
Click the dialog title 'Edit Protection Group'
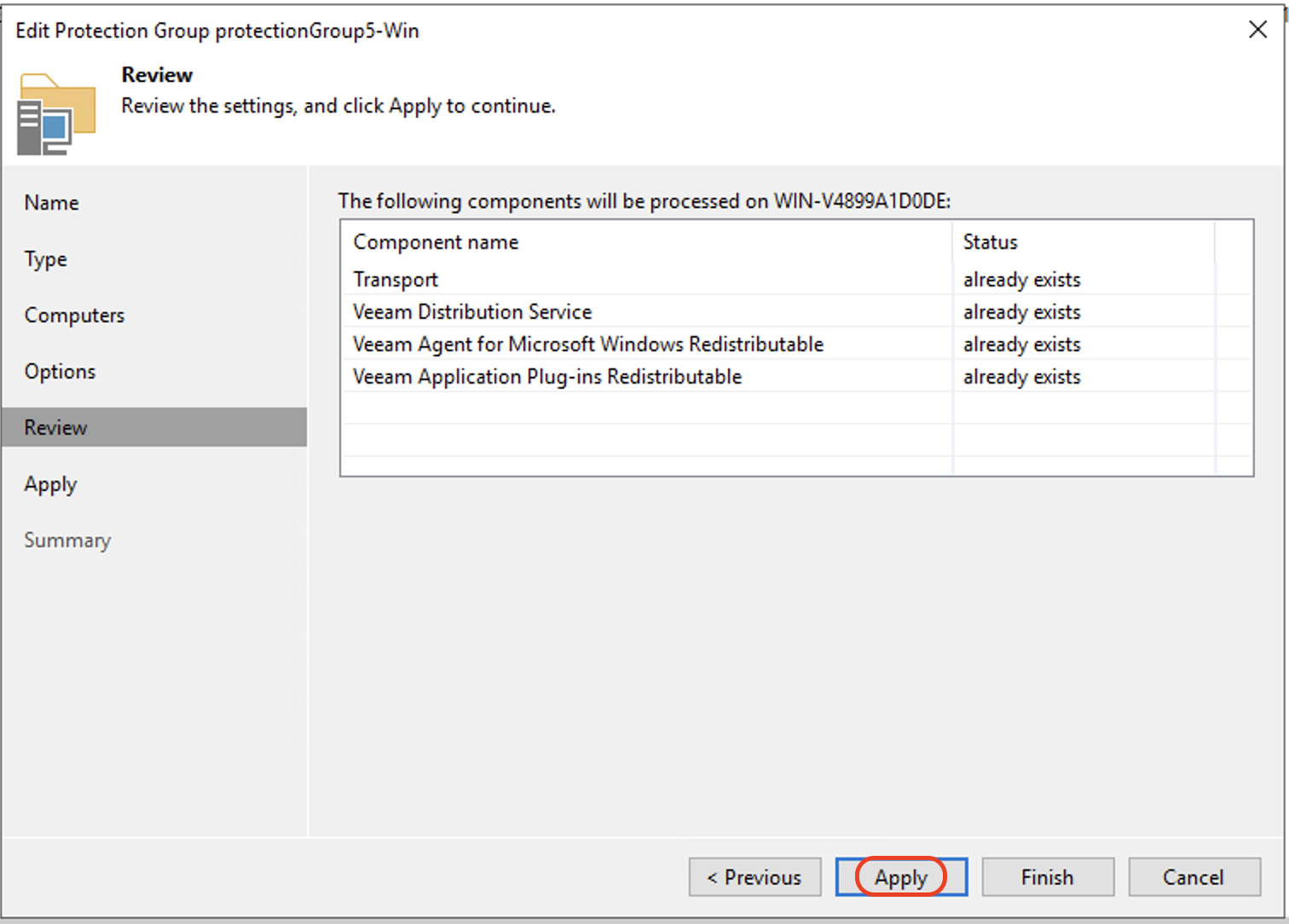[217, 31]
